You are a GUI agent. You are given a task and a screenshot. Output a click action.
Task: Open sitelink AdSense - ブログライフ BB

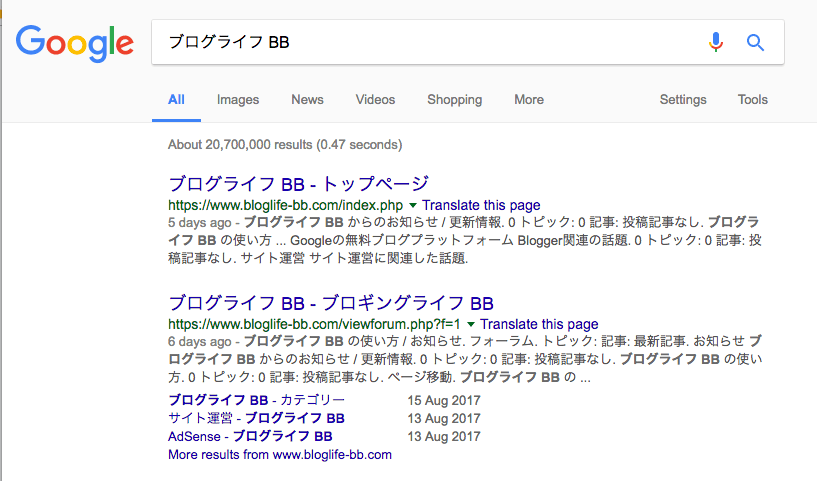click(250, 436)
